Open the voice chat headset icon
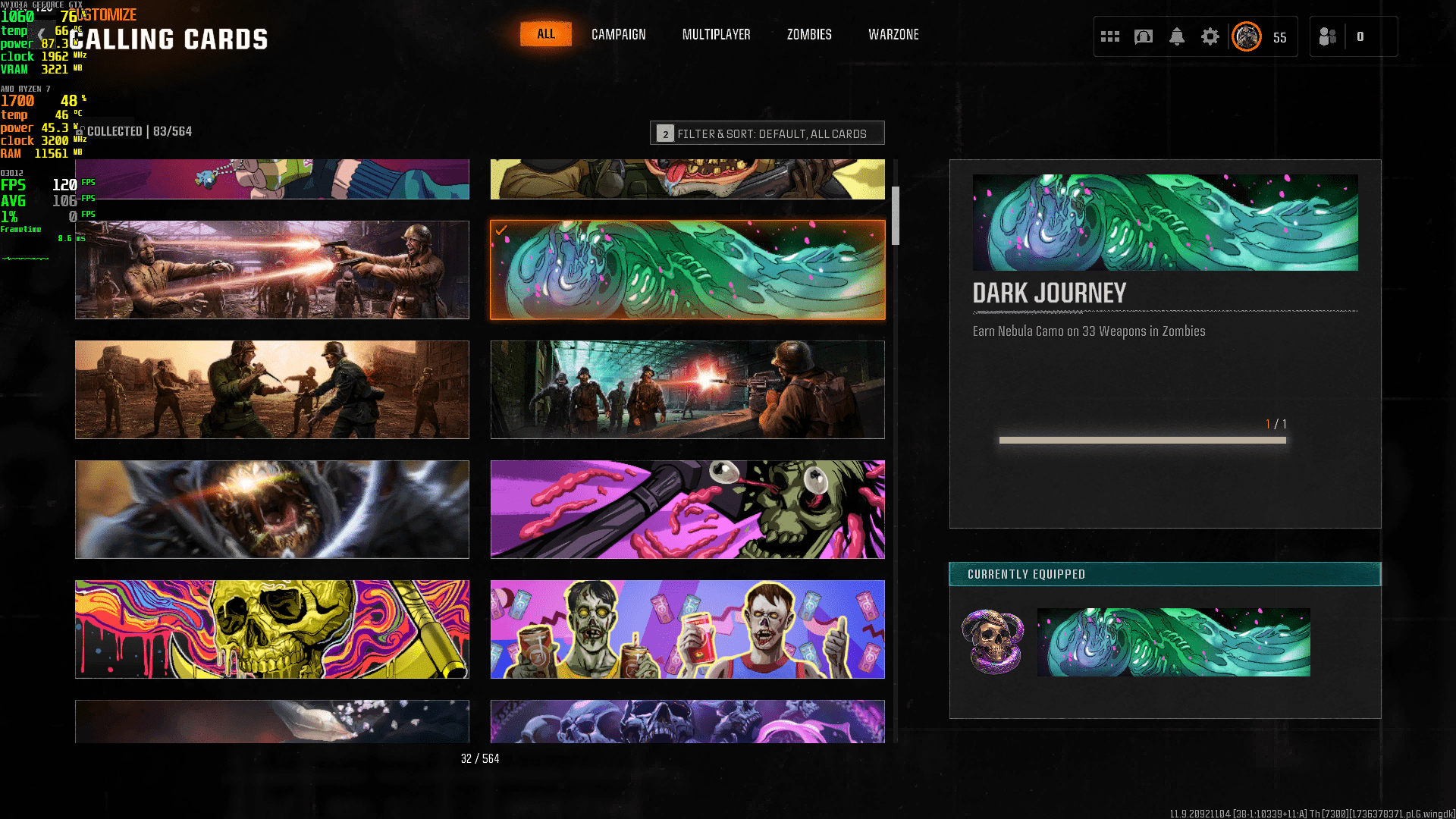The image size is (1456, 819). click(x=1144, y=36)
